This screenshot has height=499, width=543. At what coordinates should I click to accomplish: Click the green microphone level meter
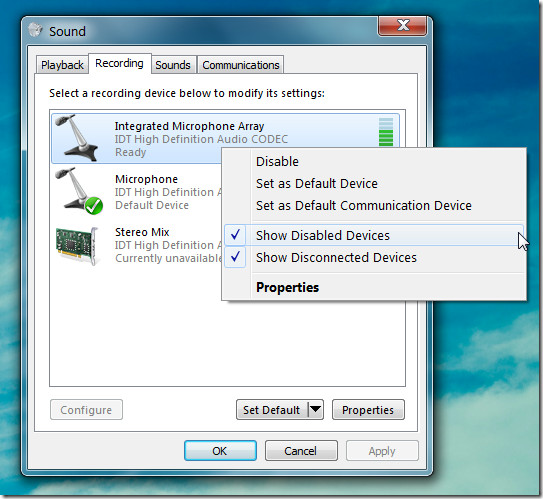pyautogui.click(x=386, y=132)
